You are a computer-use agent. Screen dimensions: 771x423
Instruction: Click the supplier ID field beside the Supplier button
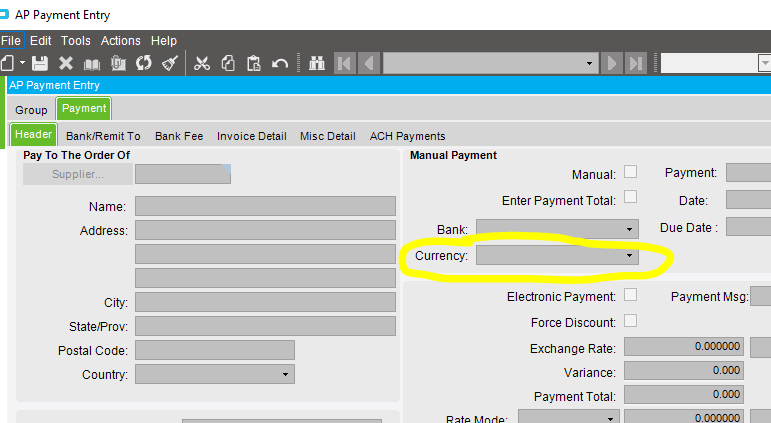pyautogui.click(x=183, y=174)
